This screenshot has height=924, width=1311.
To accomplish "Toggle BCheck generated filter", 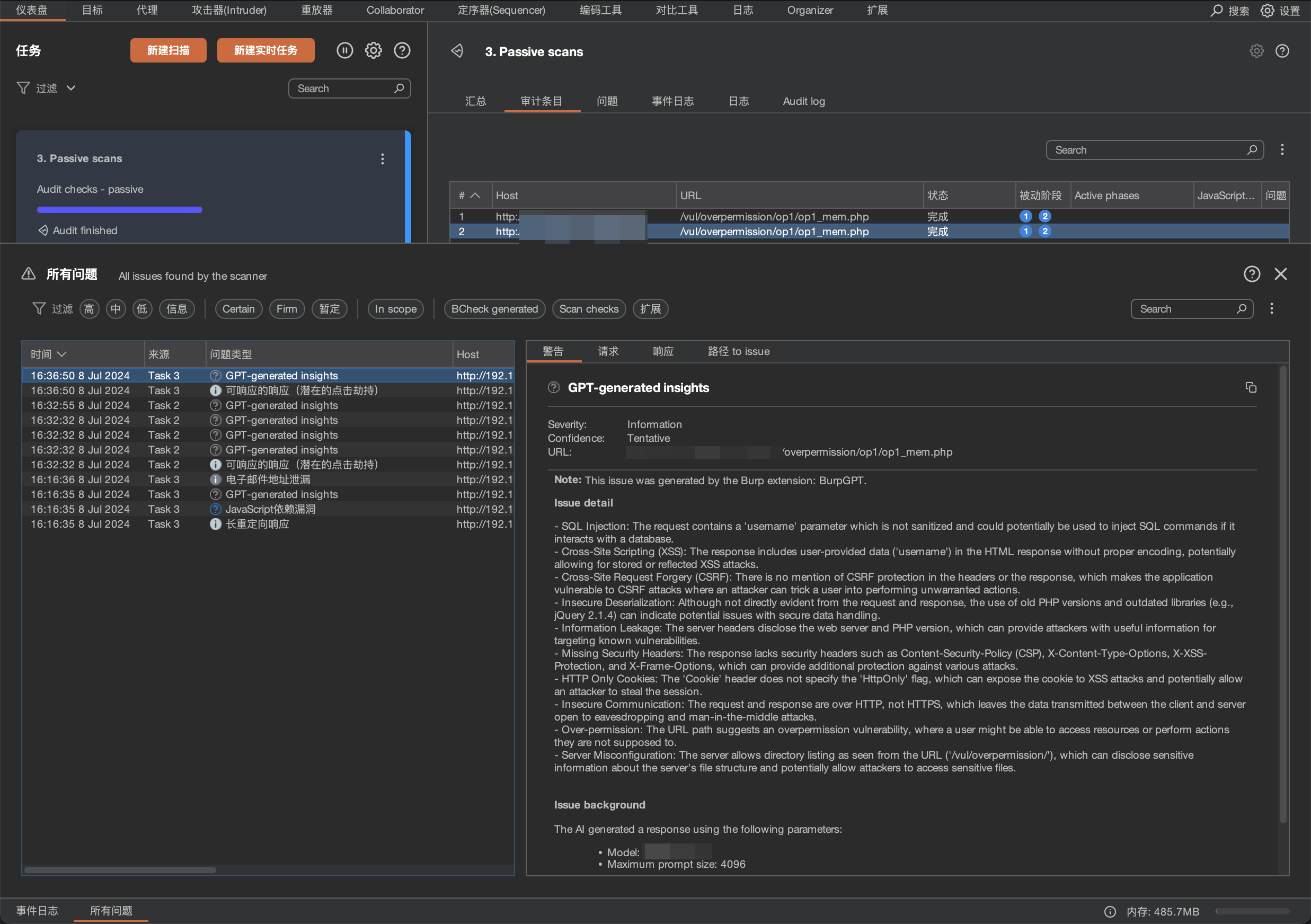I will (x=494, y=309).
